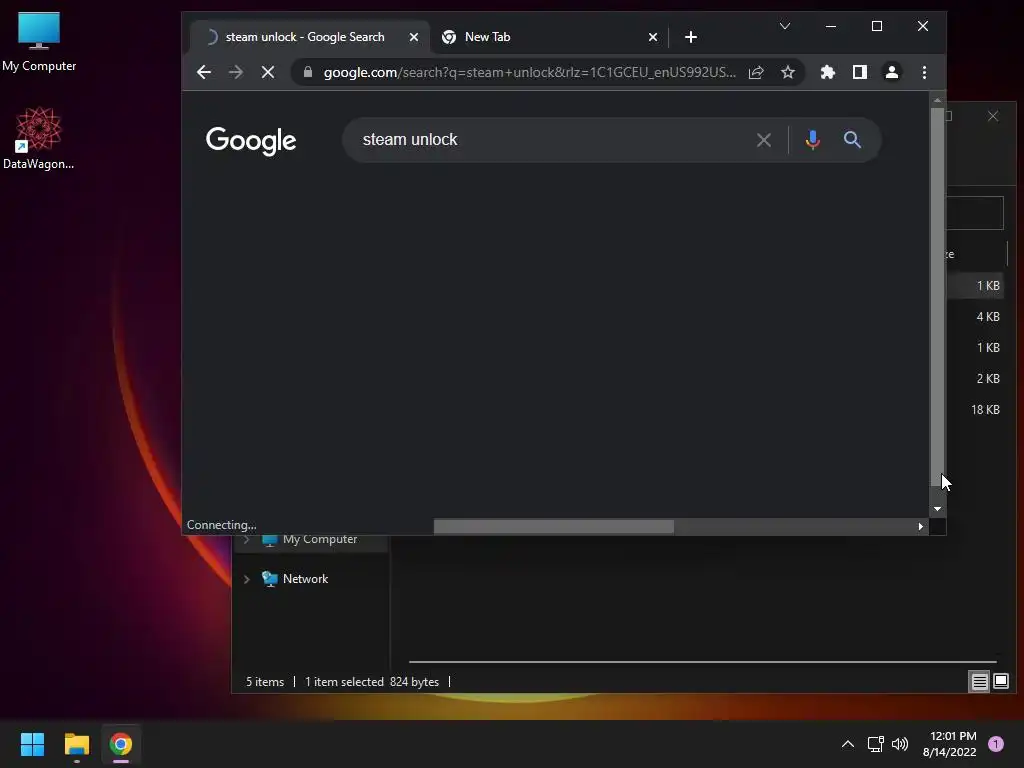
Task: Expand Network in File Explorer tree
Action: coord(246,579)
